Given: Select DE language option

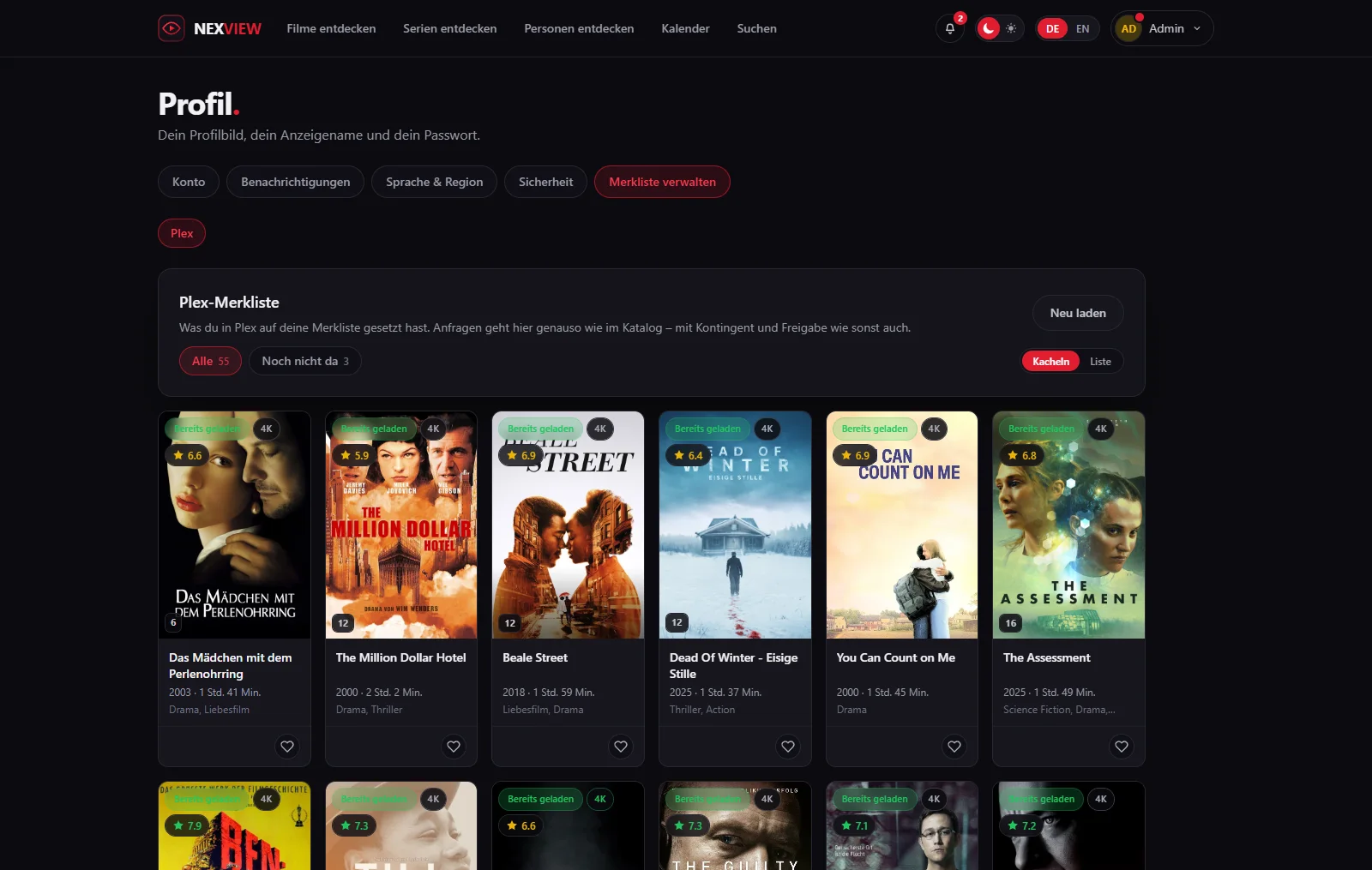Looking at the screenshot, I should [1052, 28].
